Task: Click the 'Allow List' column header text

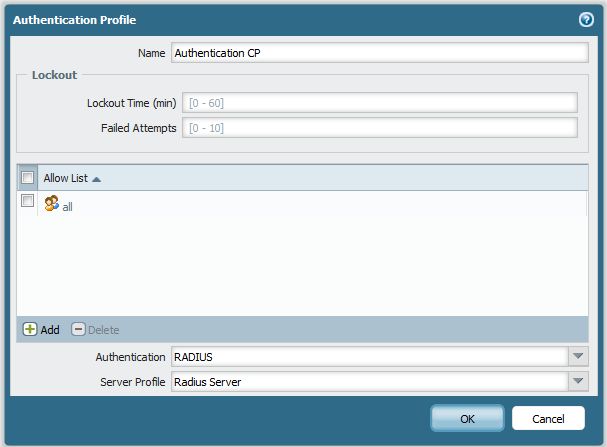Action: click(65, 178)
